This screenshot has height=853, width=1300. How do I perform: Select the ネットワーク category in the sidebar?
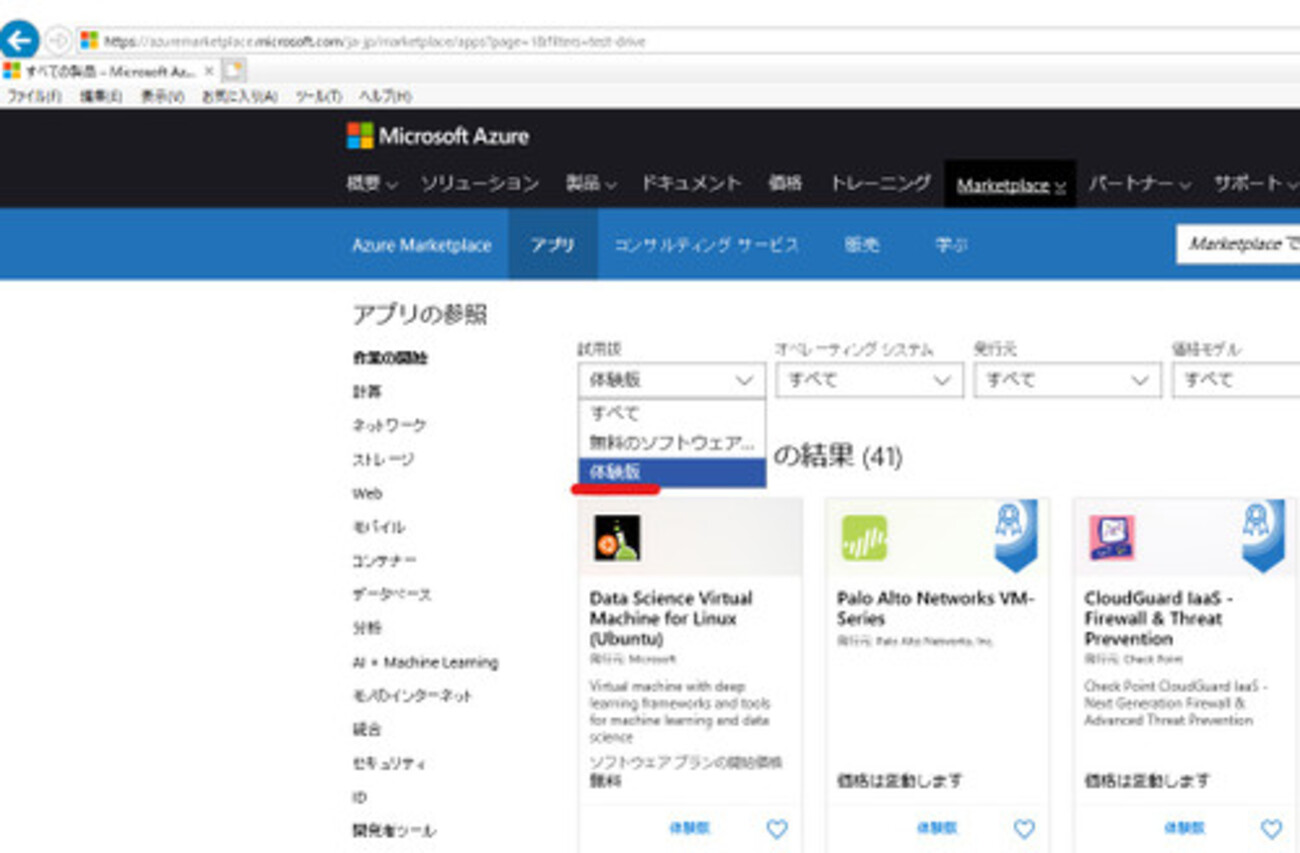point(389,425)
